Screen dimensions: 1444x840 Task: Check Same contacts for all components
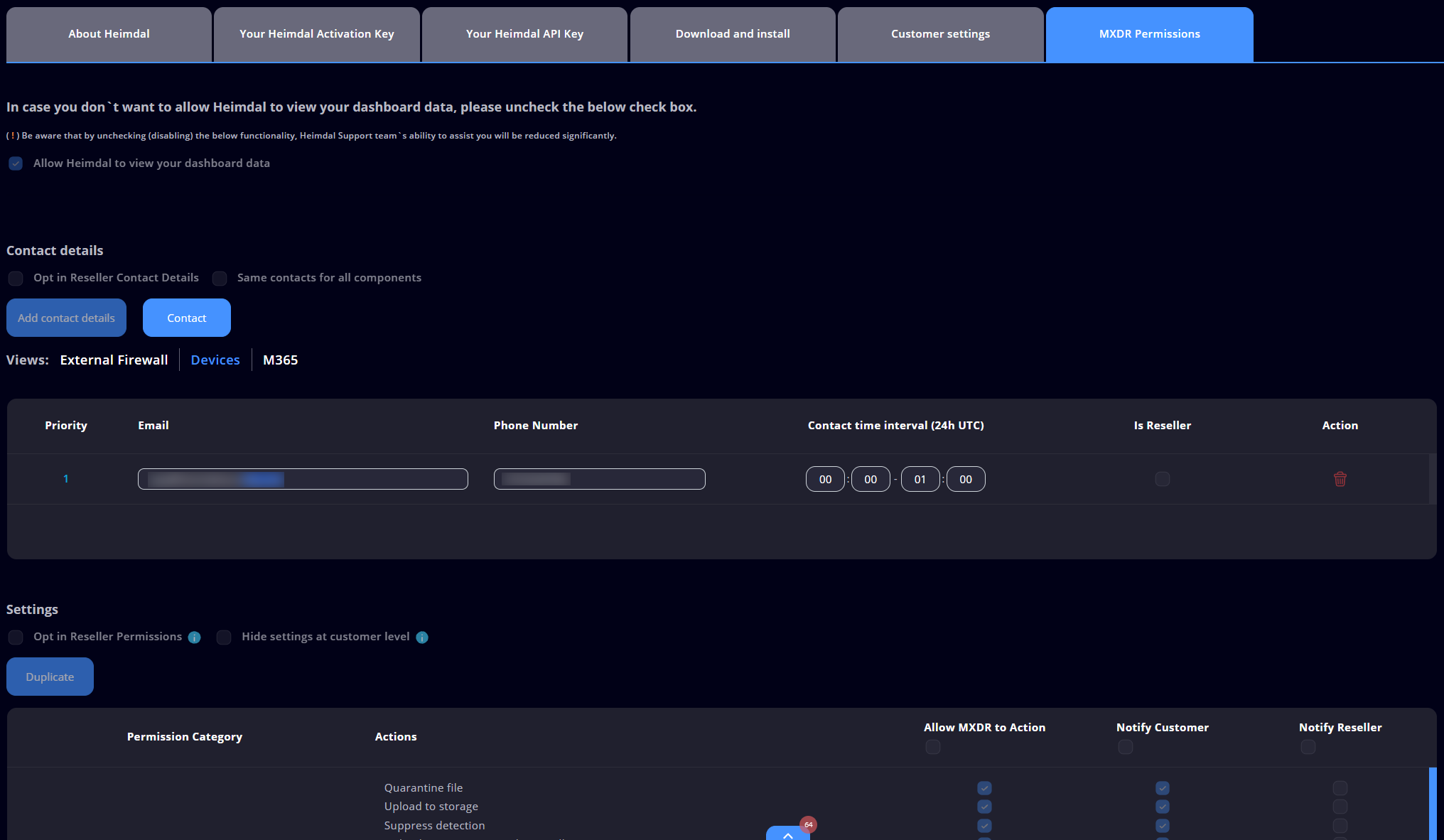click(x=220, y=278)
